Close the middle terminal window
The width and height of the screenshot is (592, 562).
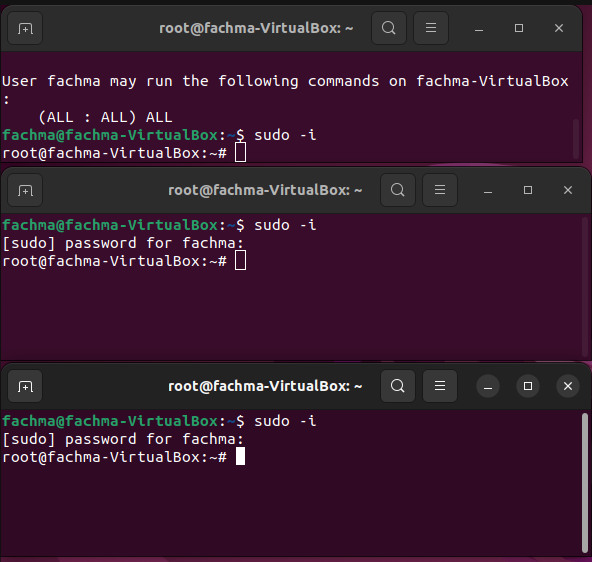[568, 190]
